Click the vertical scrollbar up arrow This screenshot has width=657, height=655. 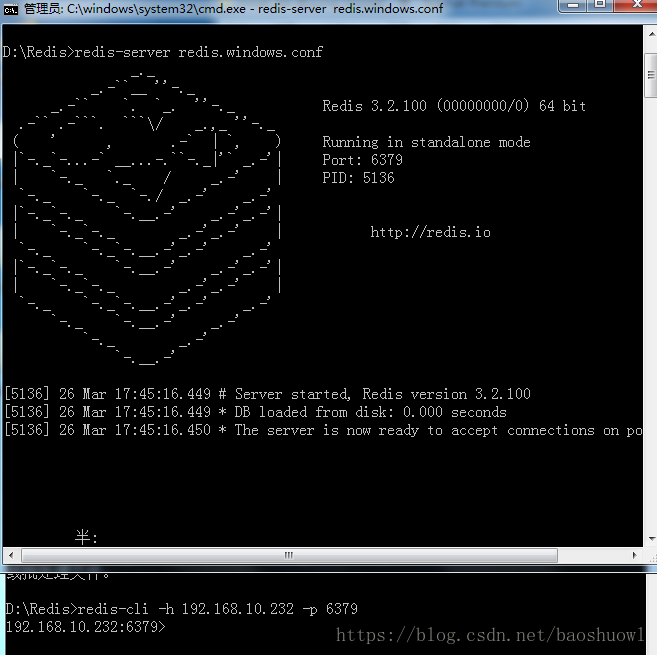[652, 34]
